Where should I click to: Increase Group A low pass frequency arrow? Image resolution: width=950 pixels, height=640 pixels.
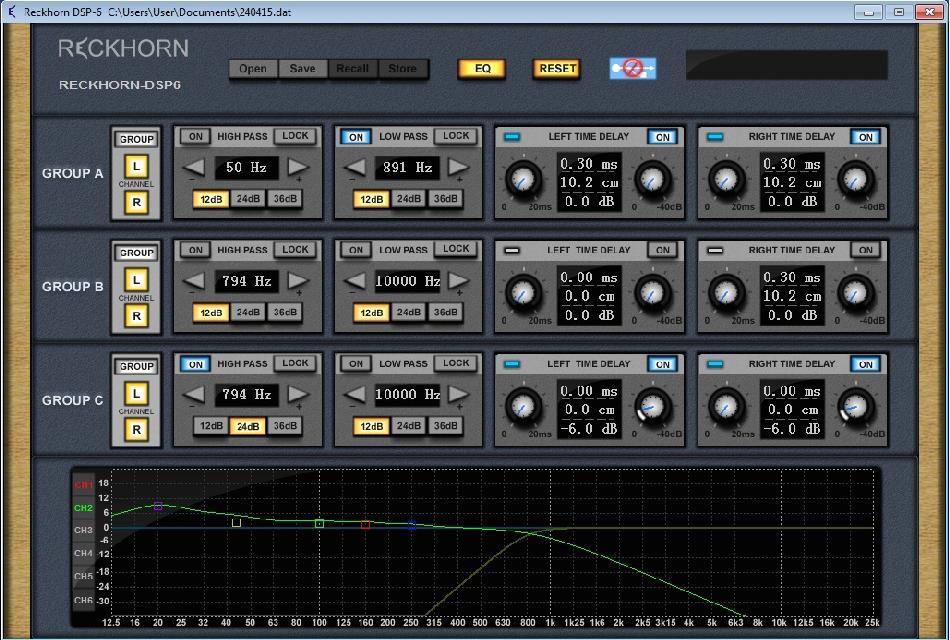pos(459,167)
